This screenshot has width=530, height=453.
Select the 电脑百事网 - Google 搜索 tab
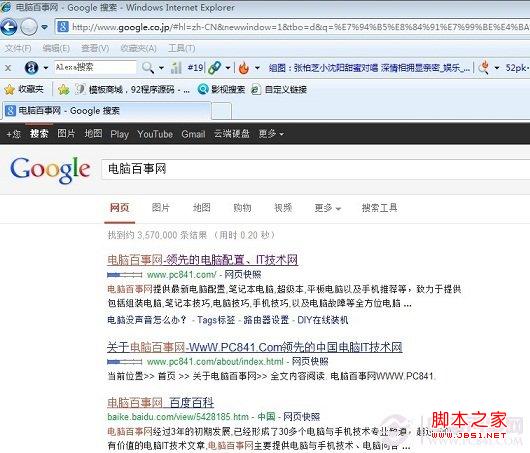click(107, 111)
